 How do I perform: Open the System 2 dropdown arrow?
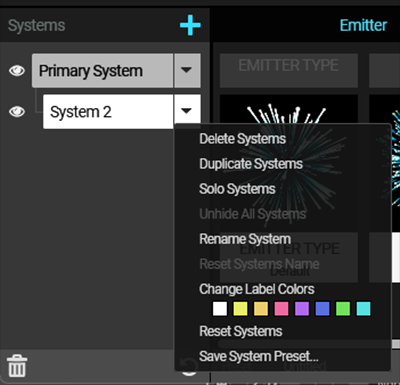pos(187,111)
